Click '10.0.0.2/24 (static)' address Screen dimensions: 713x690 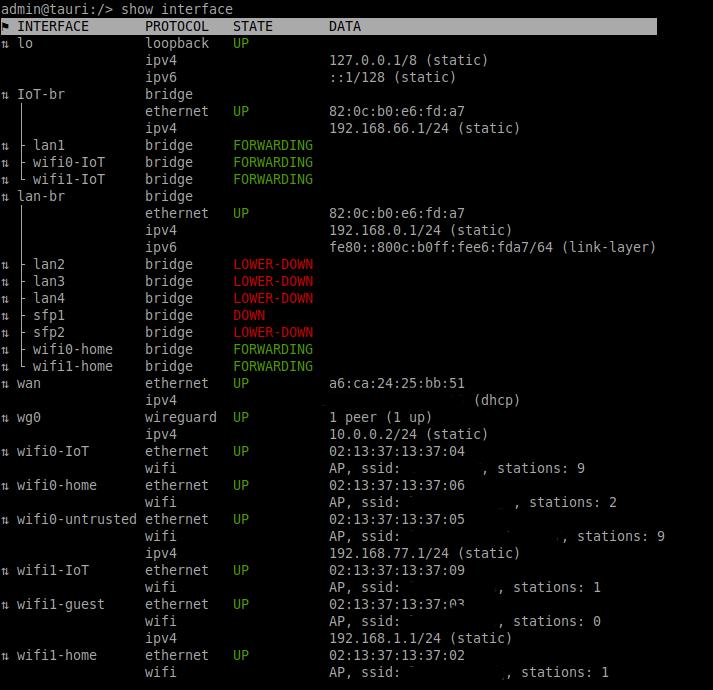(408, 434)
